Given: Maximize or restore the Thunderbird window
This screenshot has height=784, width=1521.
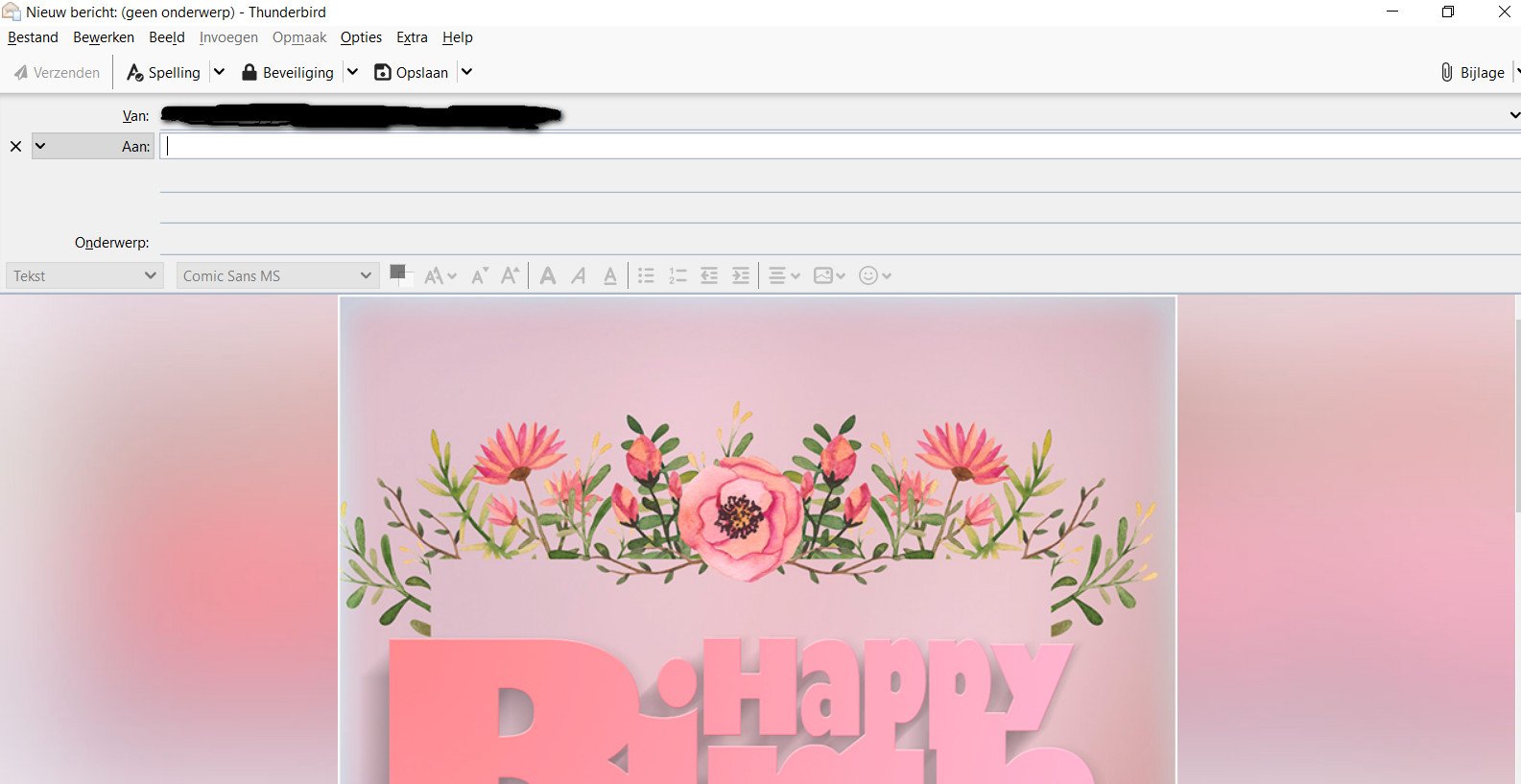Looking at the screenshot, I should 1448,12.
